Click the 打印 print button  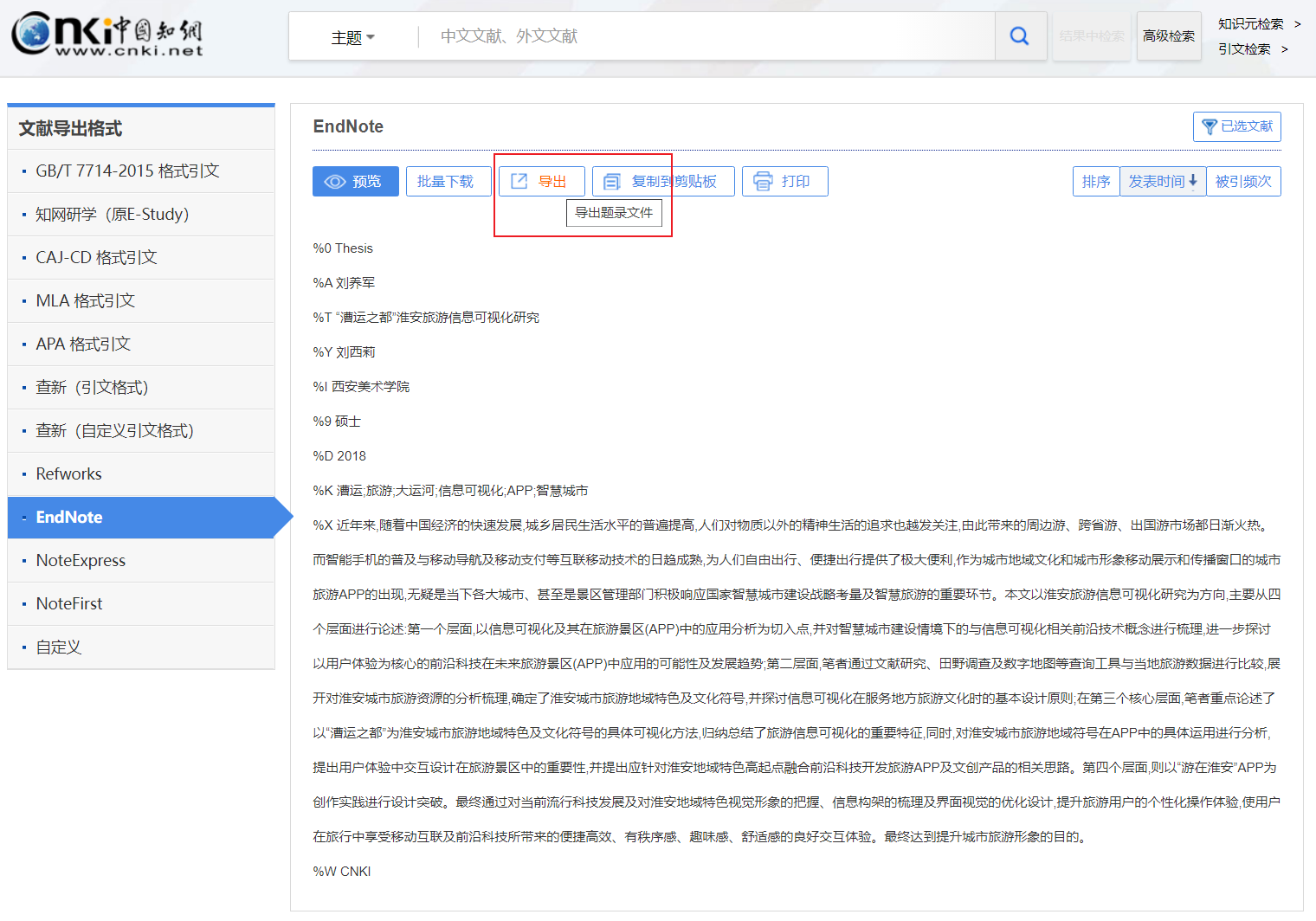tap(785, 181)
